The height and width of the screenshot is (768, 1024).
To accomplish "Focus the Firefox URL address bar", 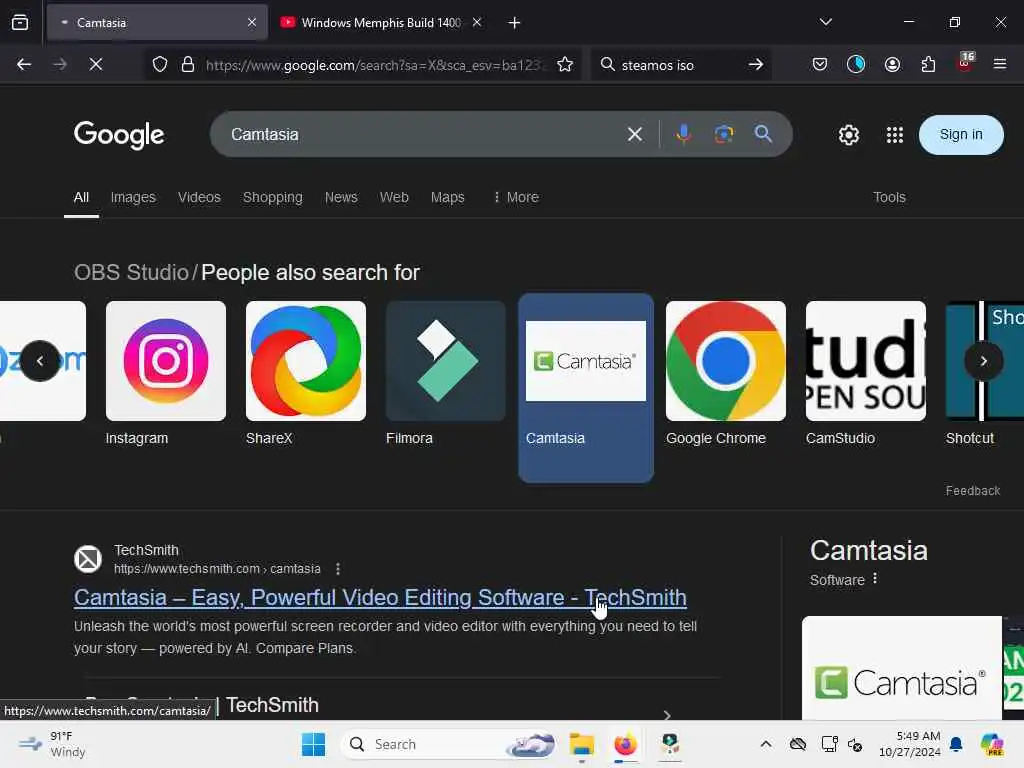I will click(x=376, y=65).
